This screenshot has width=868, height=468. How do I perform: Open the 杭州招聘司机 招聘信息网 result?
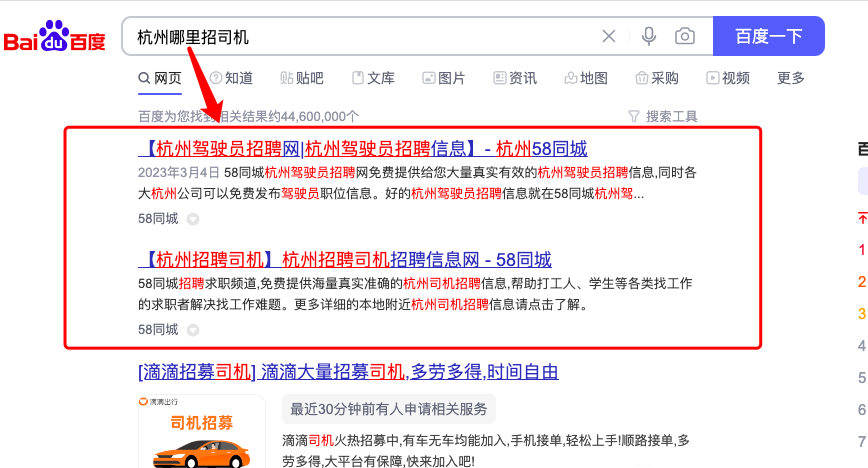(x=345, y=259)
